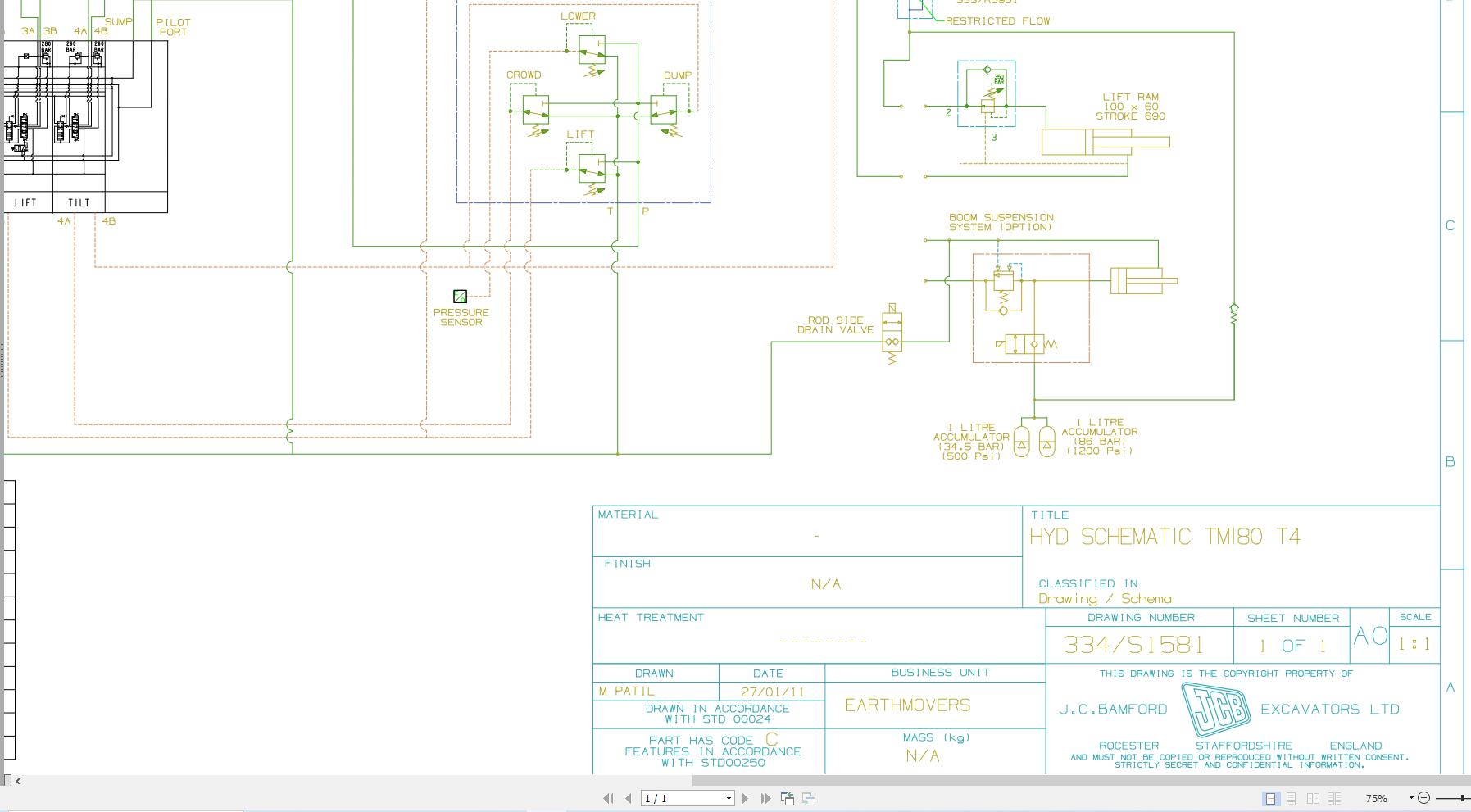Enable continuous page scrolling layout
Screen dimensions: 1471x812
(x=1292, y=798)
